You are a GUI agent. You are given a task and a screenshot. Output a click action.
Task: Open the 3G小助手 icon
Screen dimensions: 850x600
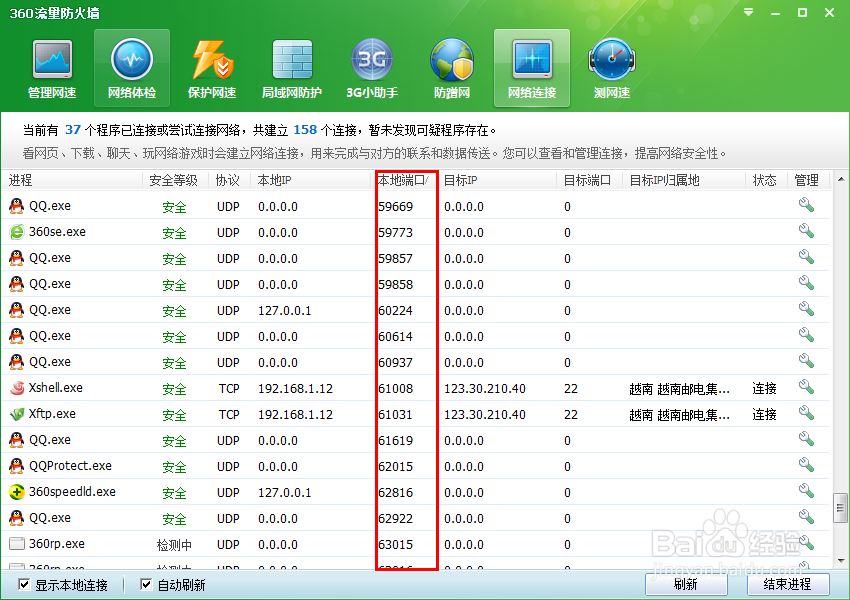tap(372, 69)
